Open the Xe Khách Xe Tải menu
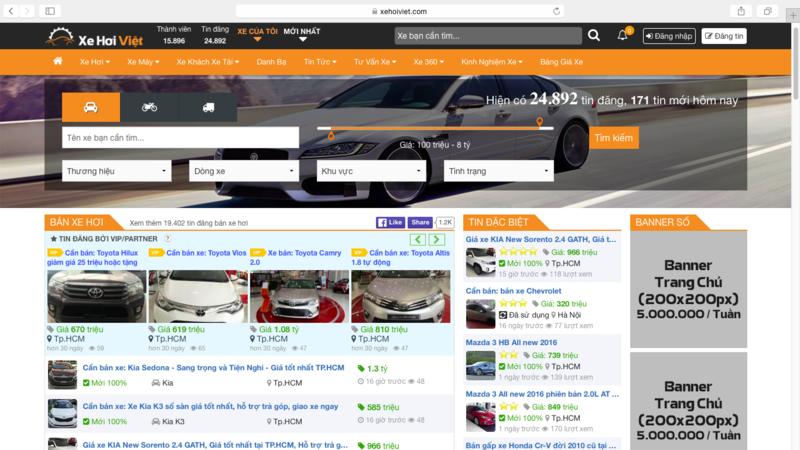Screen dimensions: 800x450 tap(208, 62)
